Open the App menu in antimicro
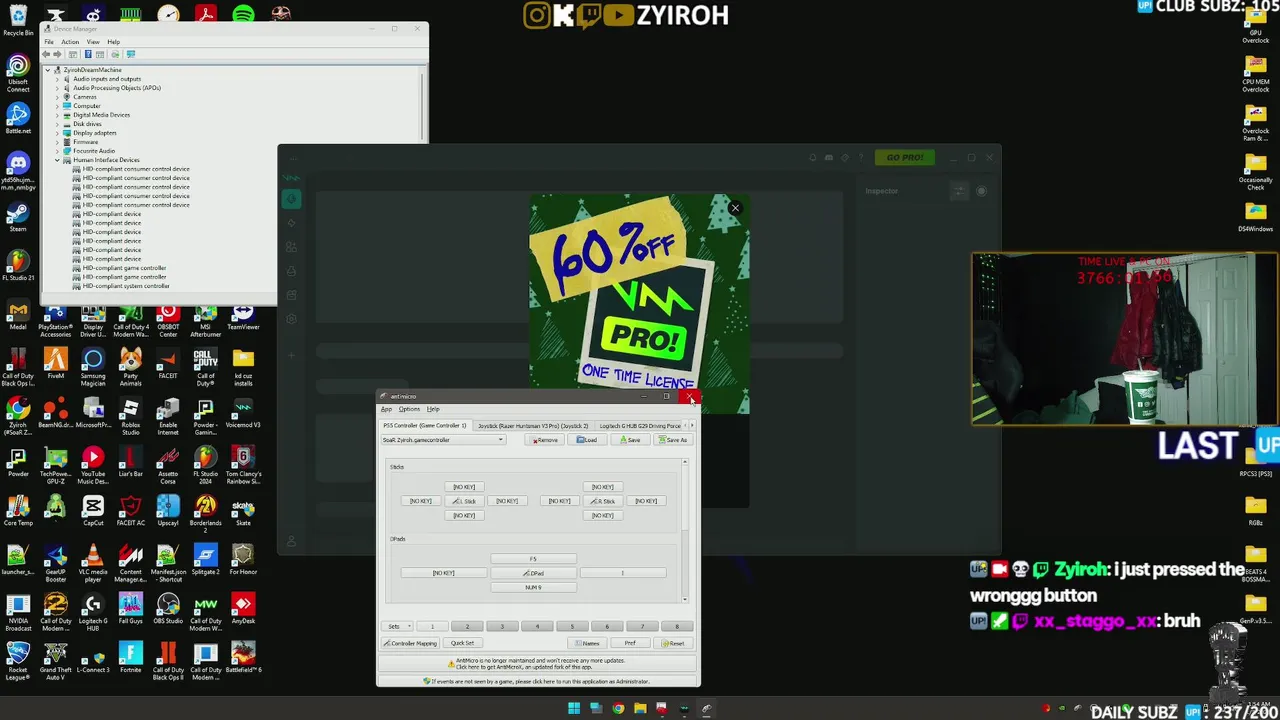The image size is (1280, 720). pos(386,409)
